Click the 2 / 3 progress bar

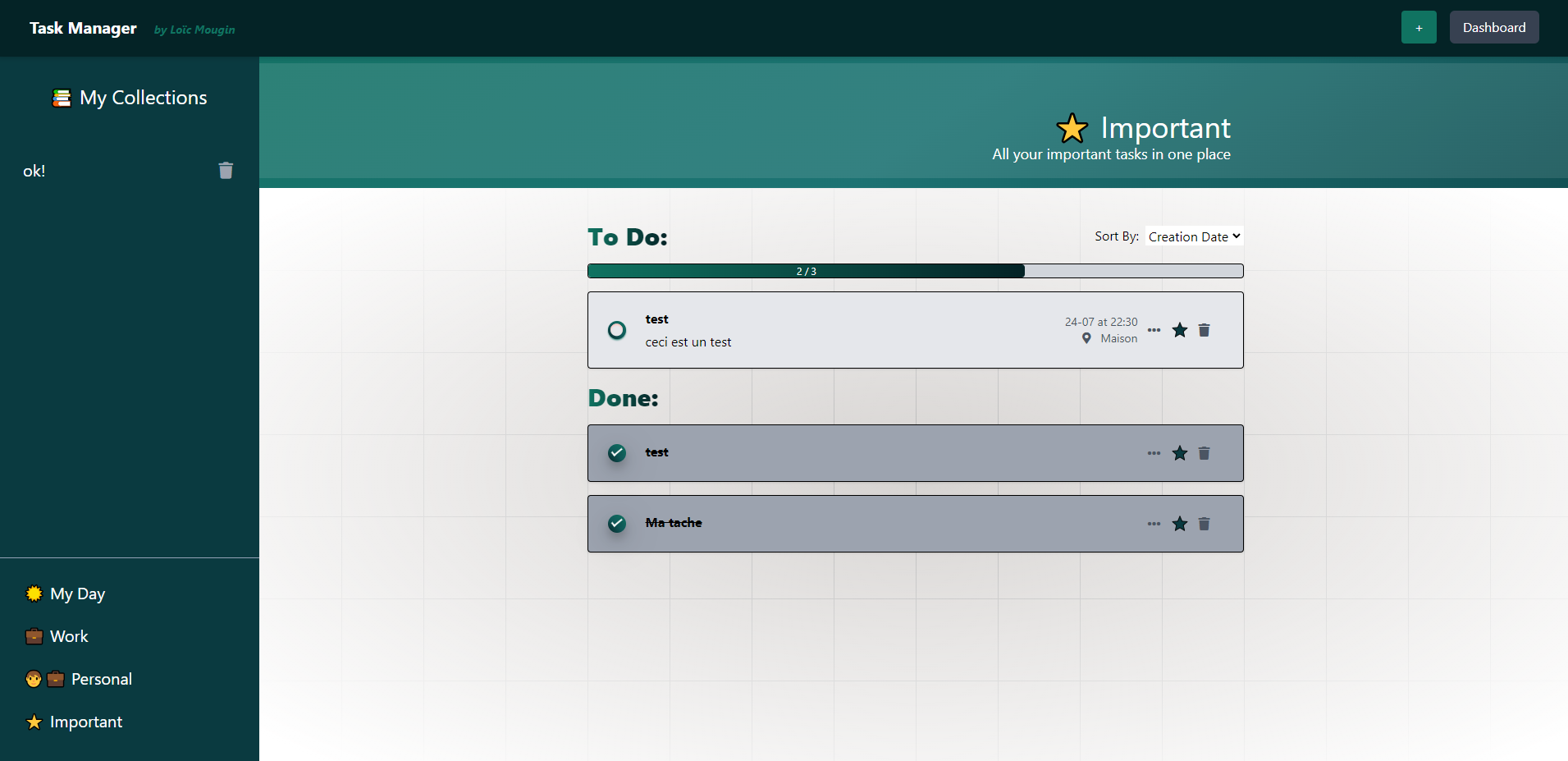915,271
